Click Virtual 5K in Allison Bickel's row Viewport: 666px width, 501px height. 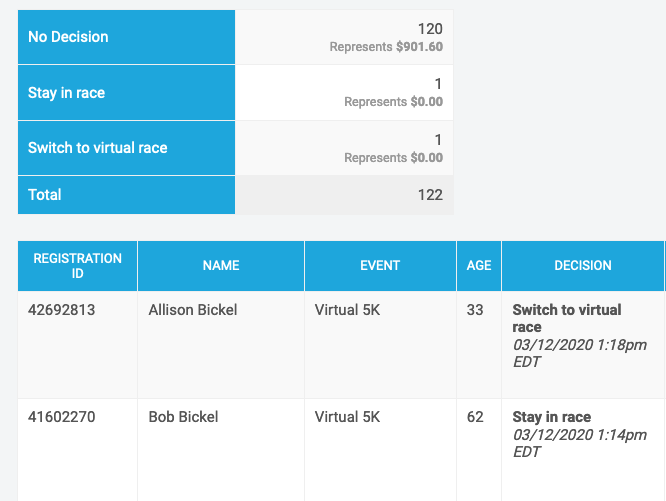(x=347, y=310)
